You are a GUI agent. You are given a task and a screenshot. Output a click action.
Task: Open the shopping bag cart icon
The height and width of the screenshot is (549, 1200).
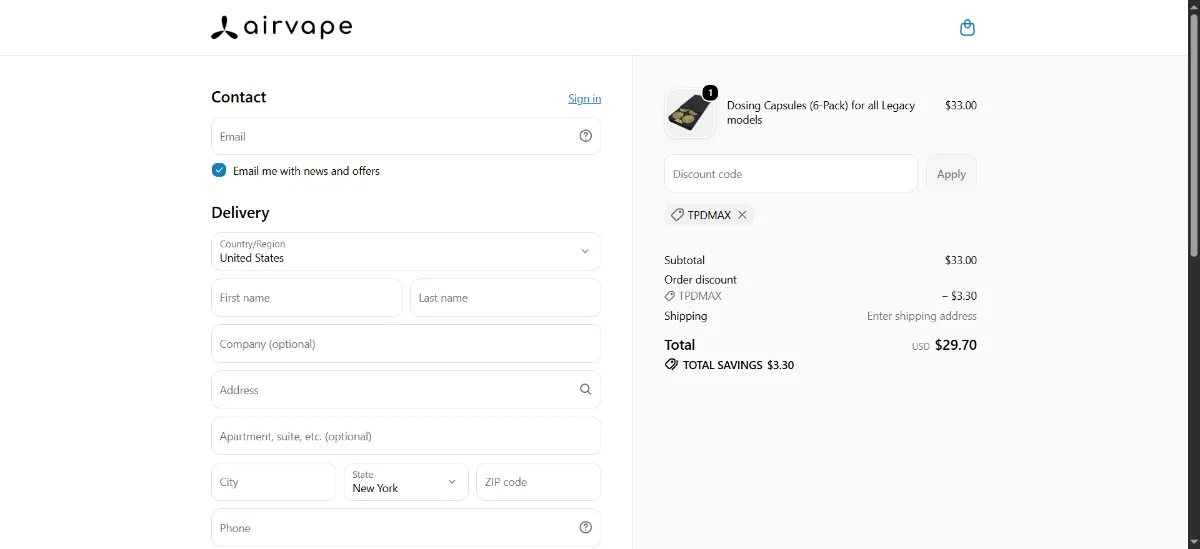[967, 28]
